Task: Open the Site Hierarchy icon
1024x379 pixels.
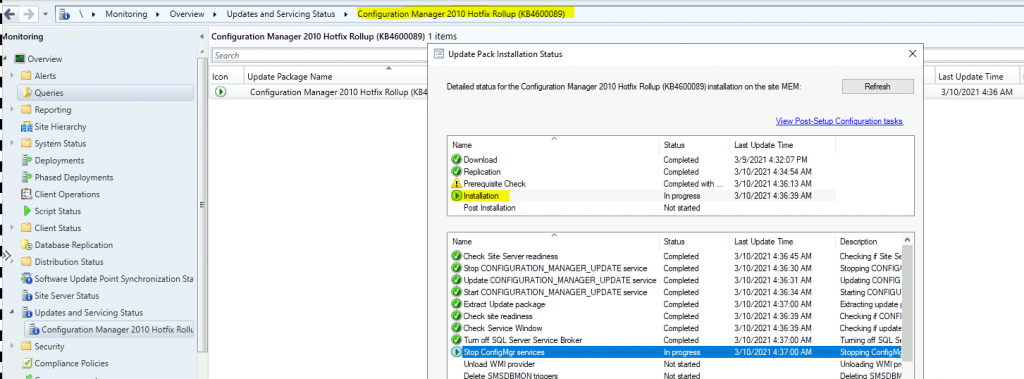Action: [x=26, y=127]
